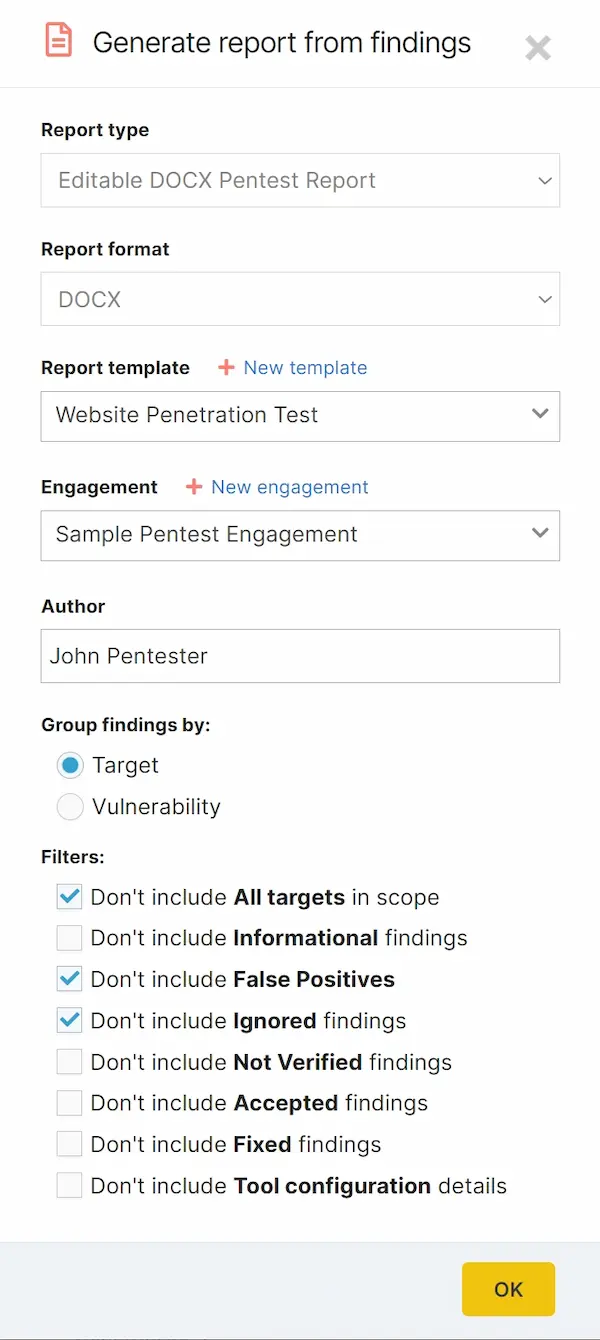Click the Author field containing John Pentester

300,656
